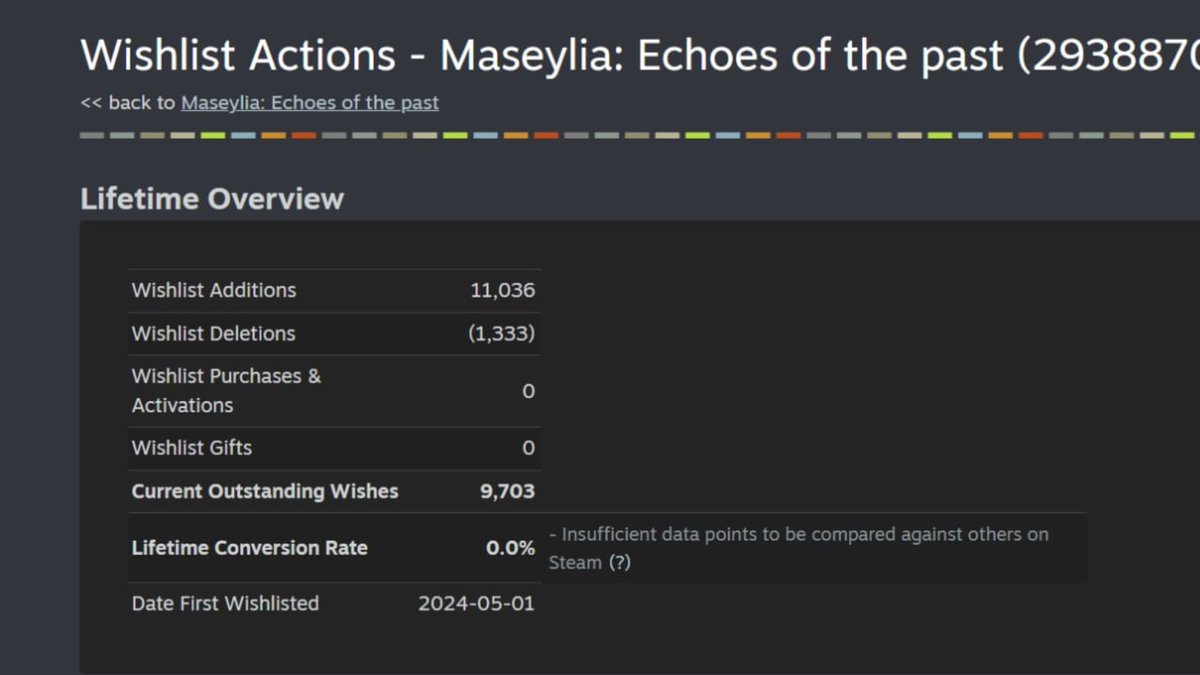Open the Maseylia: Echoes of the past link
Image resolution: width=1200 pixels, height=675 pixels.
pos(309,103)
